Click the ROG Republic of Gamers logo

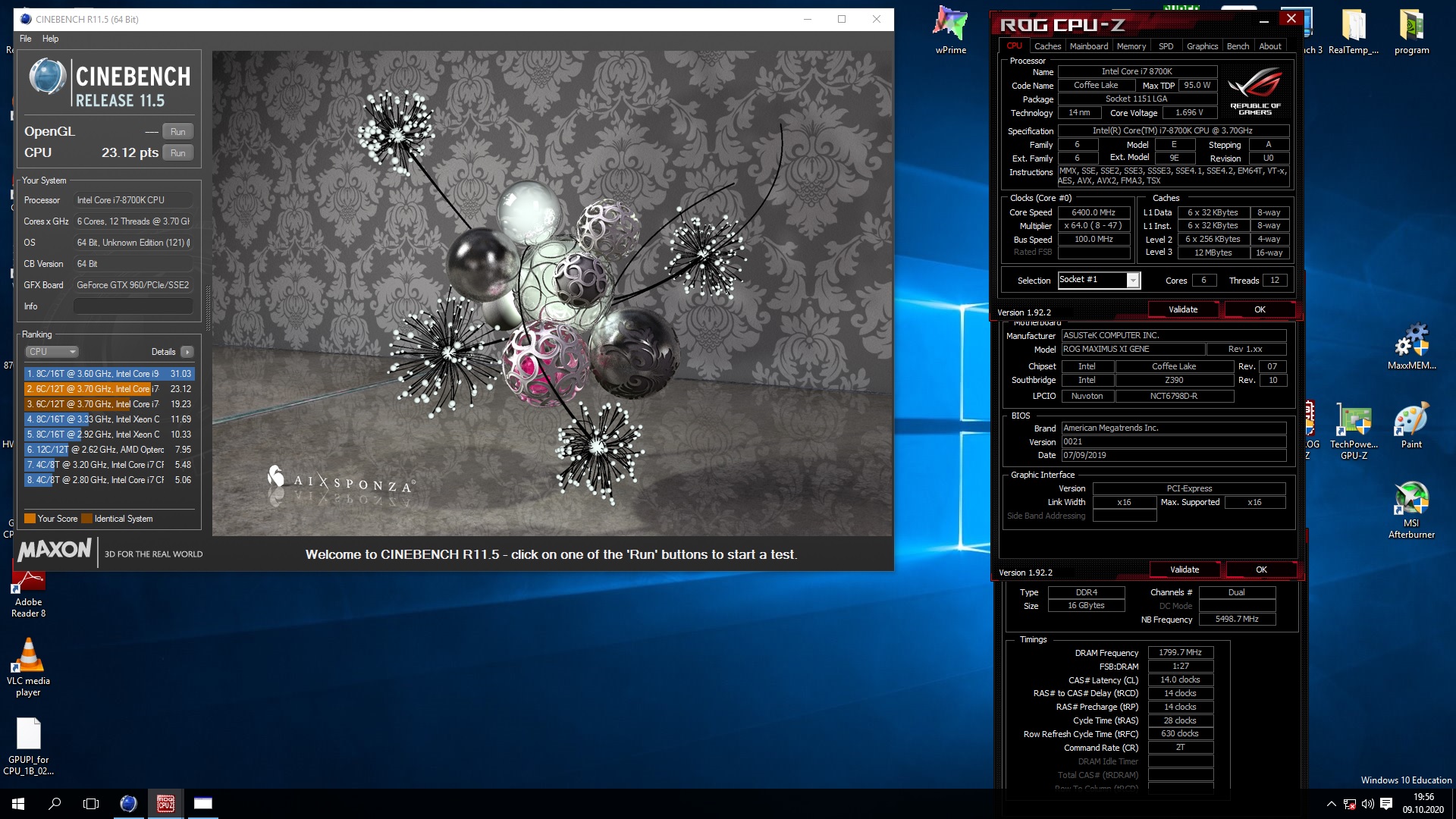[1255, 92]
